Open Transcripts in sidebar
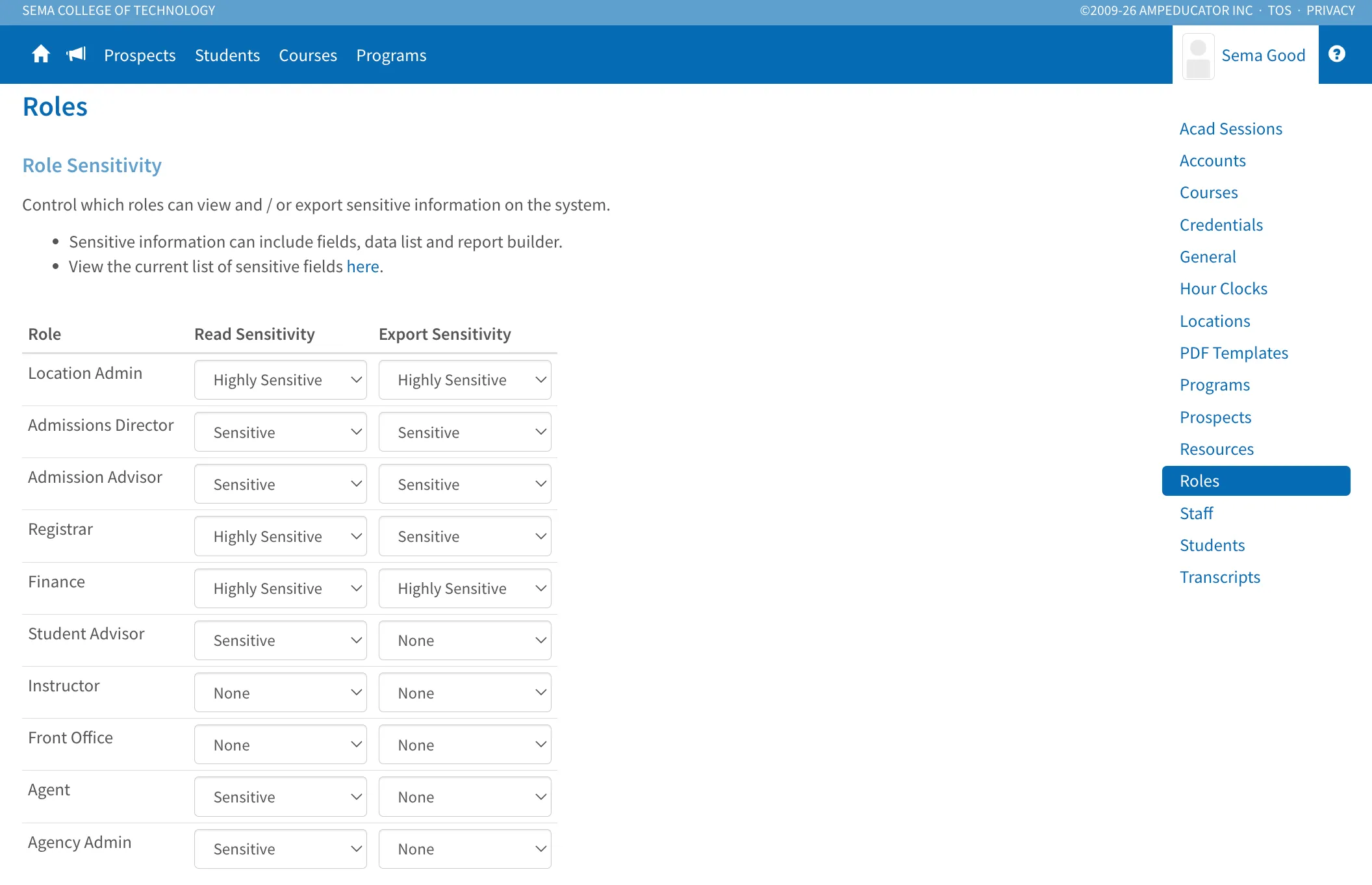This screenshot has width=1372, height=885. (x=1219, y=577)
